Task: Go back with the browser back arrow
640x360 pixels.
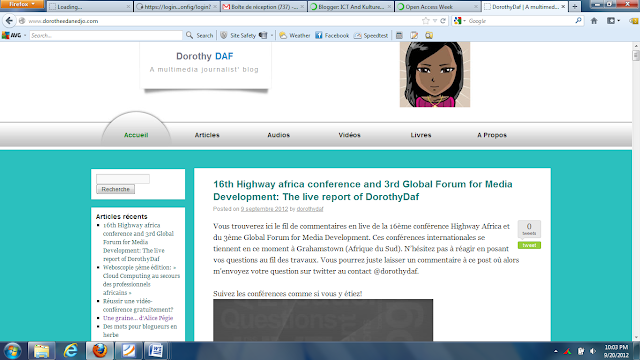Action: click(x=9, y=20)
